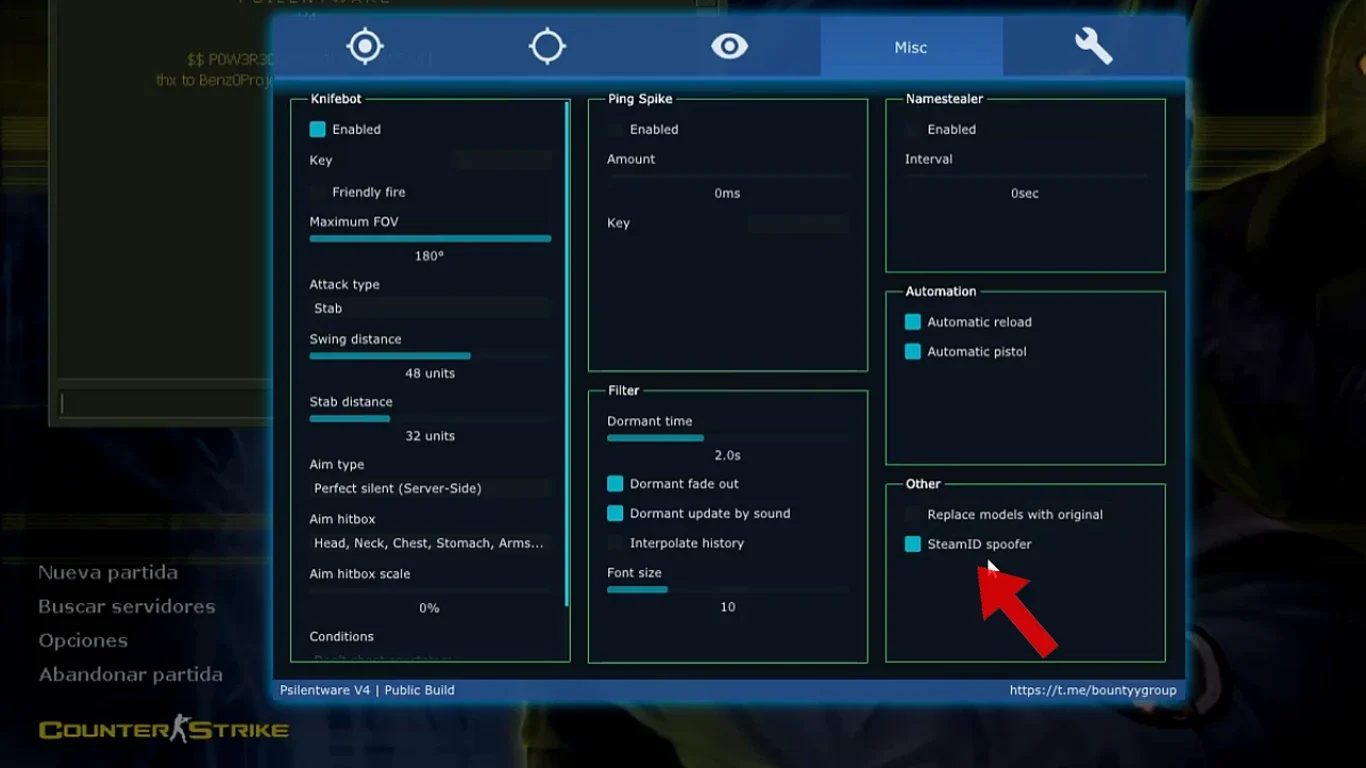Adjust the Aim hitbox scale slider

pyautogui.click(x=431, y=591)
